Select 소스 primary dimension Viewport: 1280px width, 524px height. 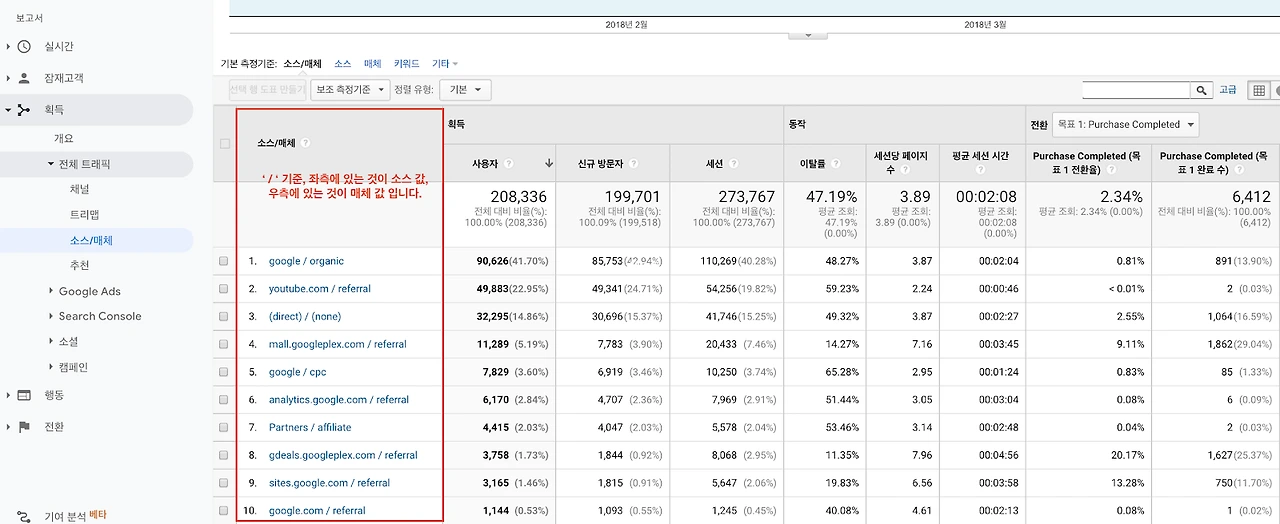click(x=343, y=64)
